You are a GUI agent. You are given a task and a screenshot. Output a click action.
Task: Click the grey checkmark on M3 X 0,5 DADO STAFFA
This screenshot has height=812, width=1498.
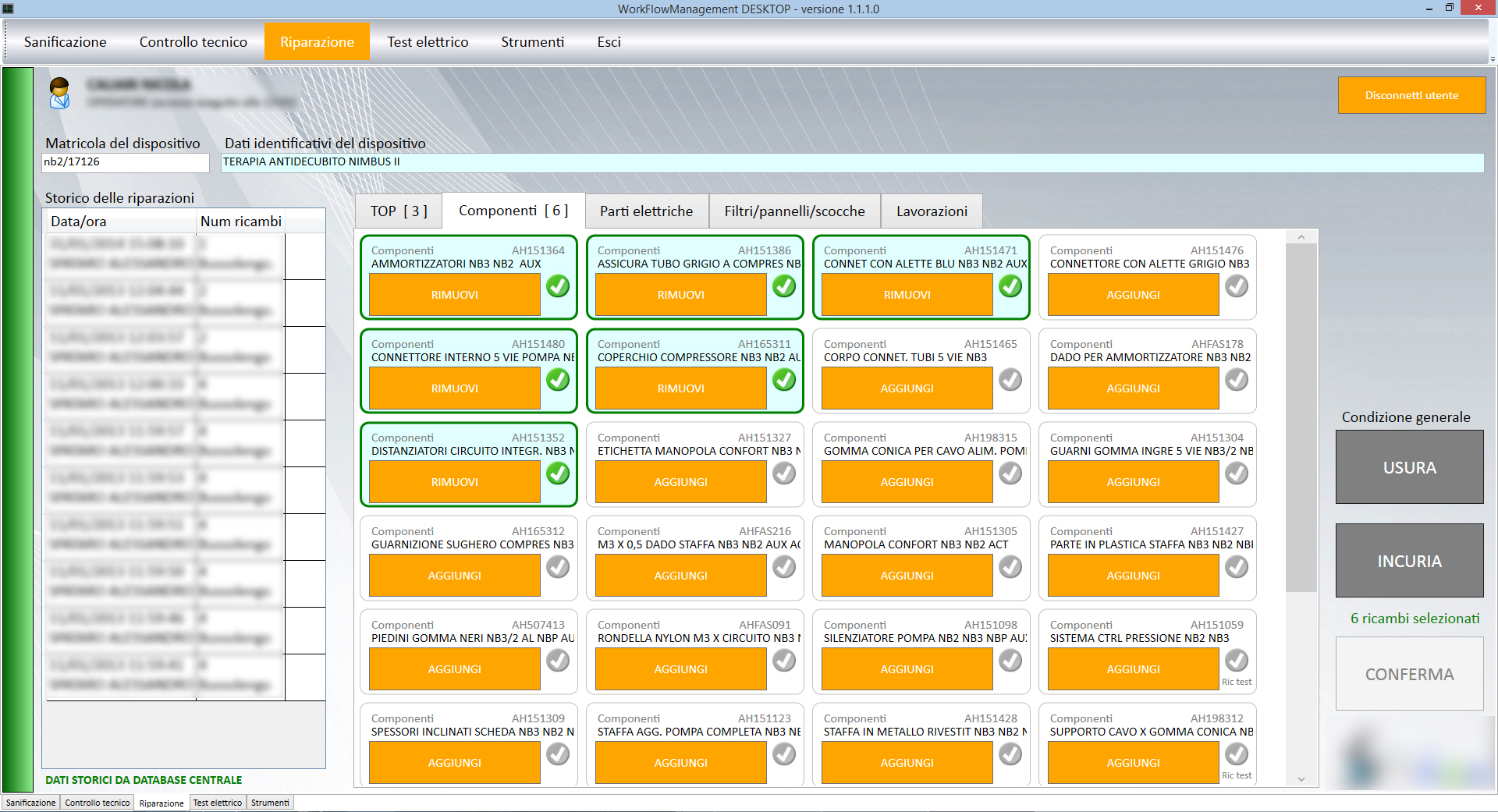point(784,567)
